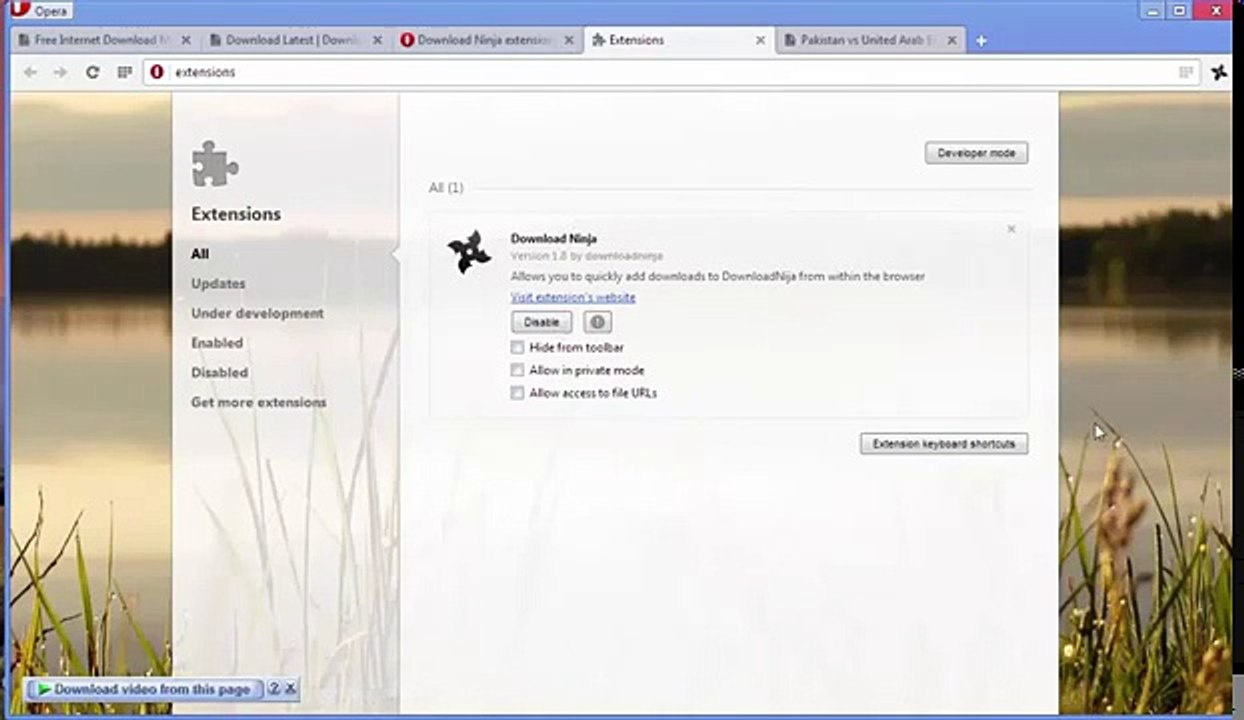Screen dimensions: 1244x720
Task: Open Get more extensions
Action: click(x=258, y=402)
